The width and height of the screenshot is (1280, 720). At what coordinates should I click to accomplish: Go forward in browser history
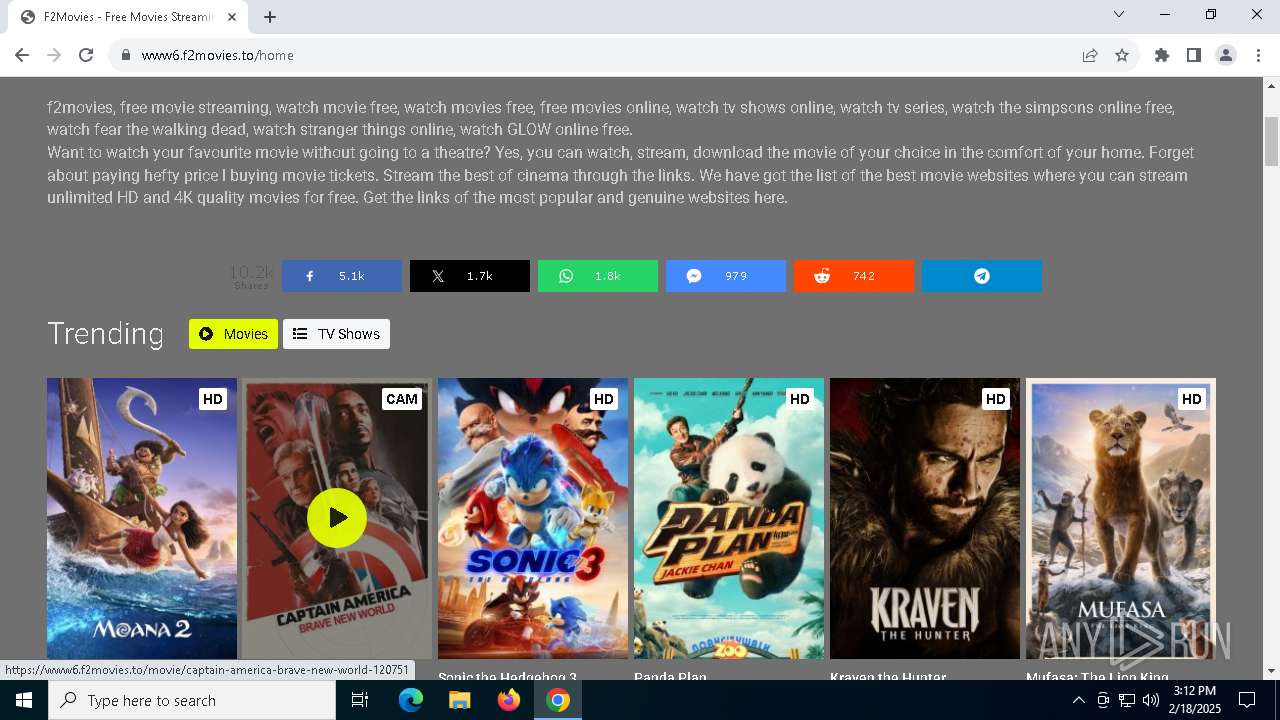54,55
